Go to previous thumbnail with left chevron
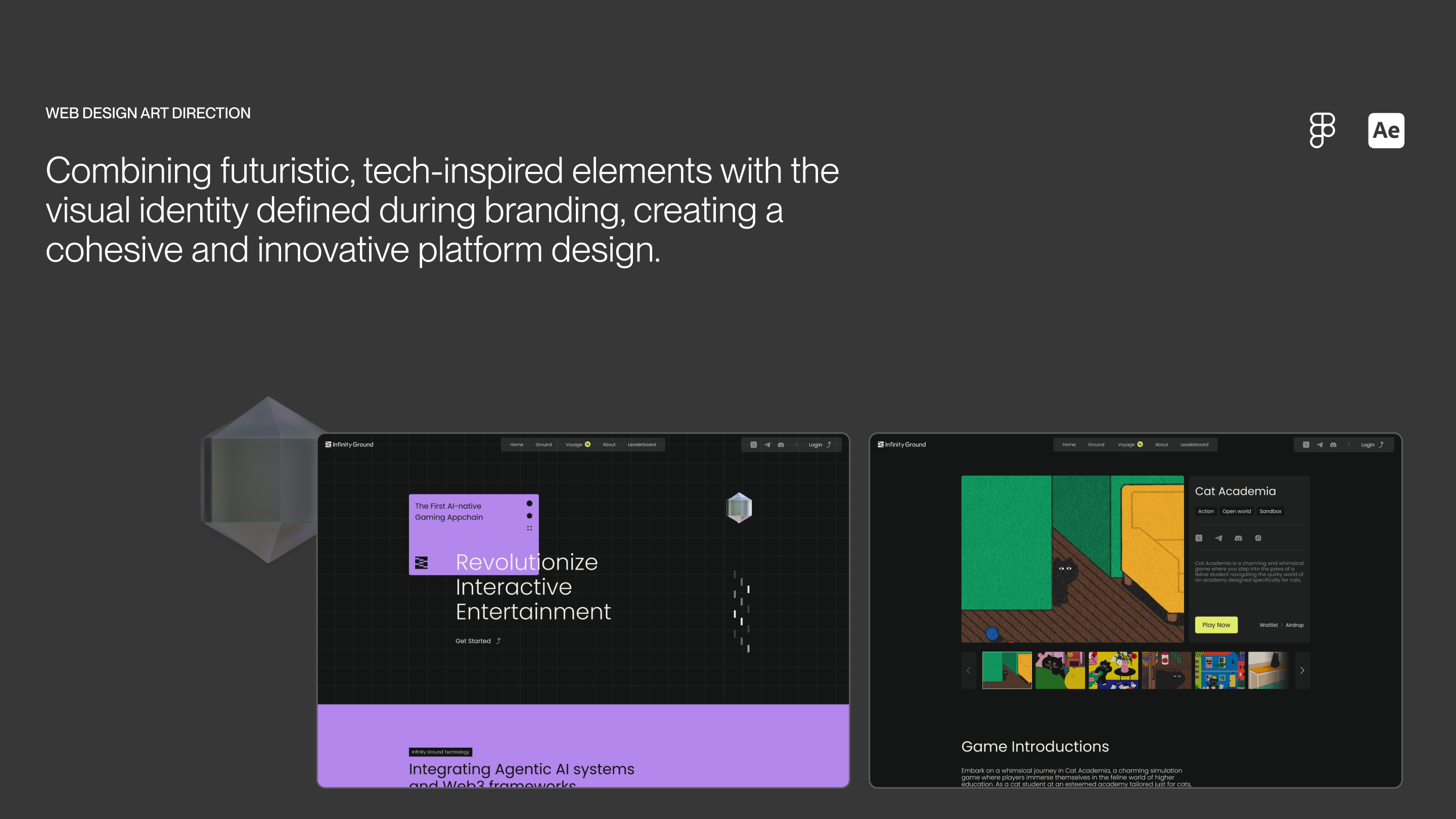This screenshot has width=1456, height=819. click(x=969, y=670)
